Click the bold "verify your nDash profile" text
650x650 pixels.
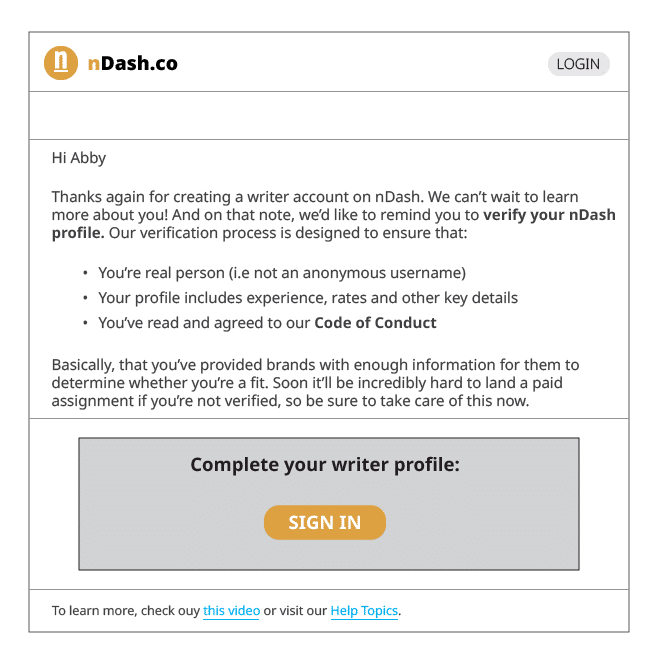549,215
